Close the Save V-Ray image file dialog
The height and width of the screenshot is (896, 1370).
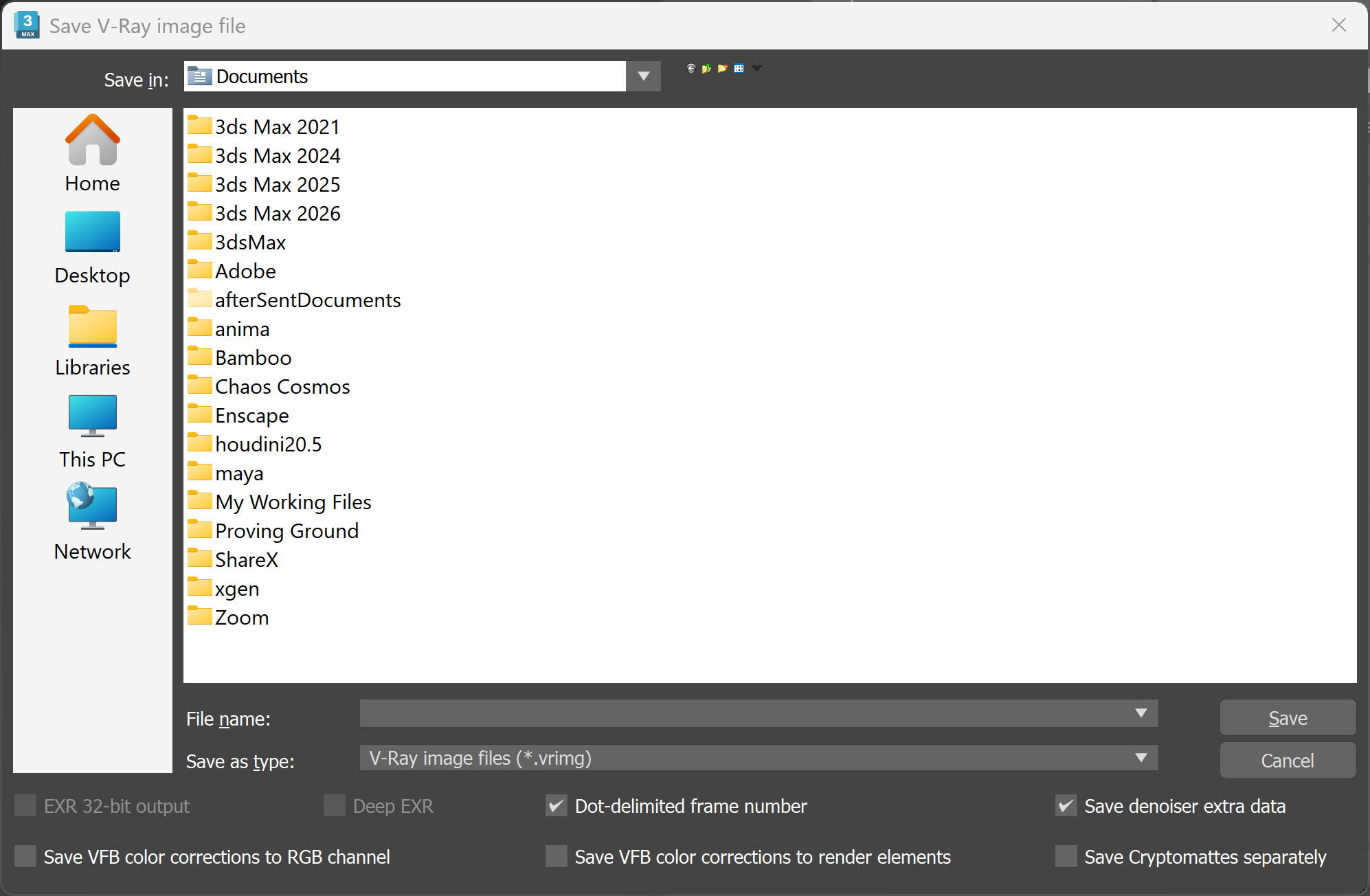pyautogui.click(x=1338, y=25)
